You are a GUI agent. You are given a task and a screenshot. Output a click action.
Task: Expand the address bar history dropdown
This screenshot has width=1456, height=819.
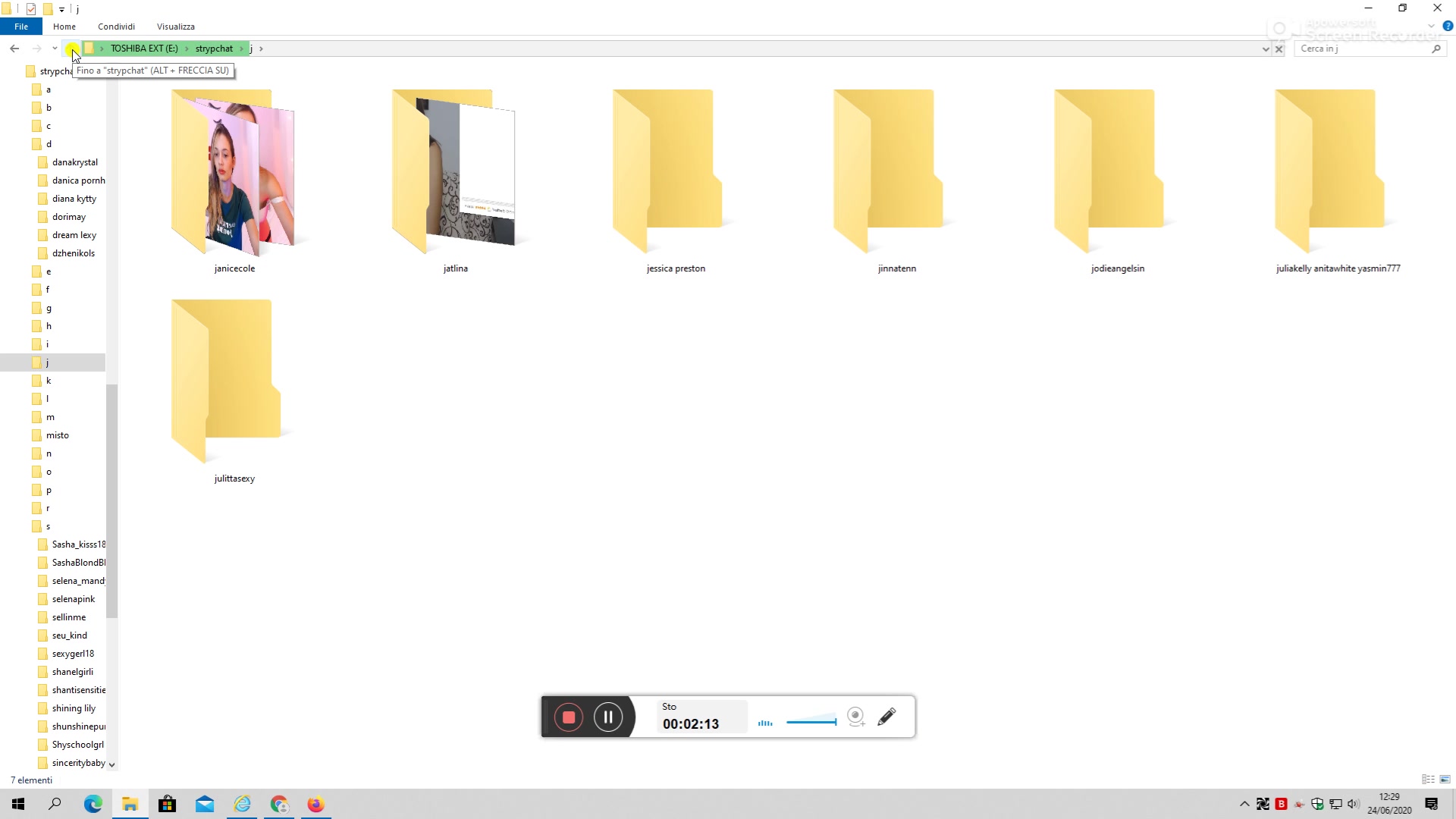click(1265, 49)
